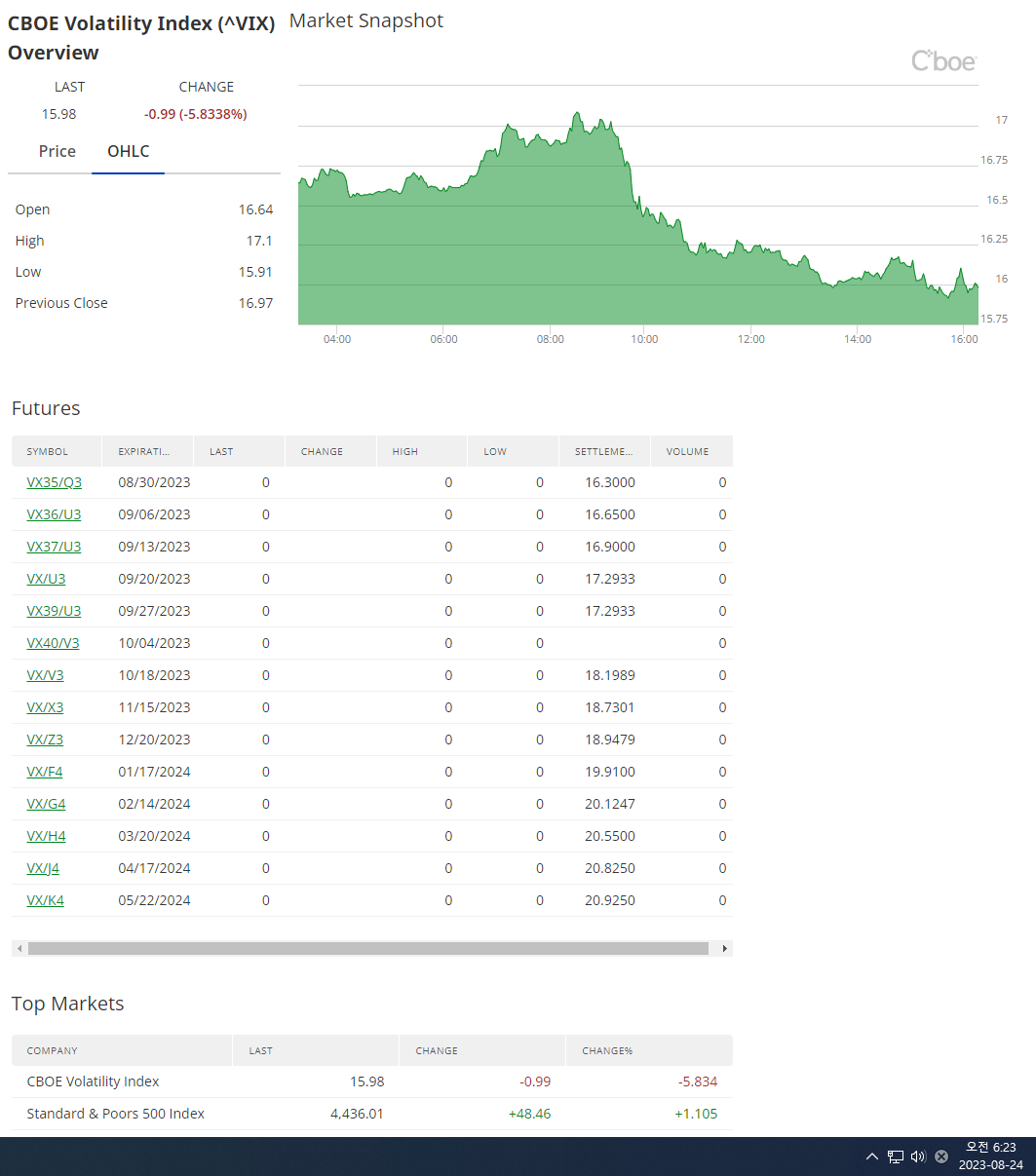Click the +48.46 change value

tap(529, 1114)
